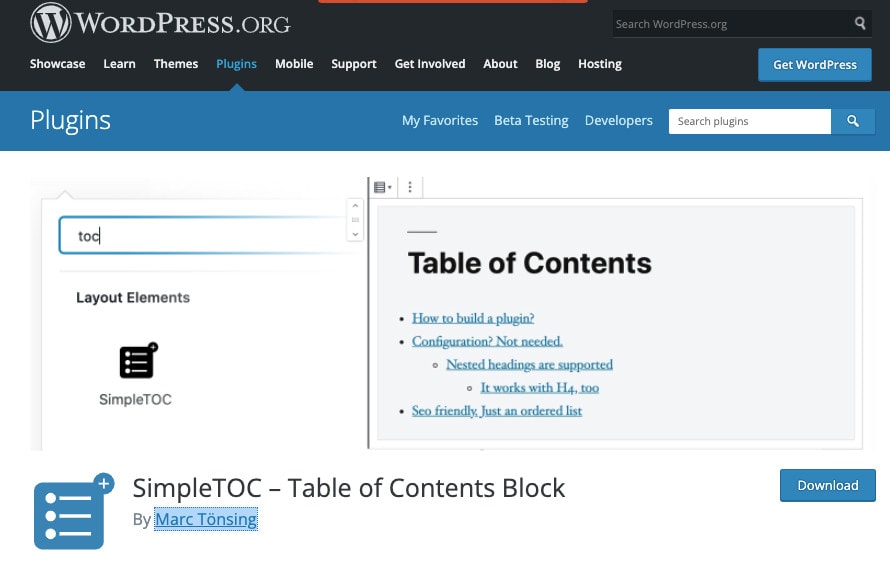The width and height of the screenshot is (890, 582).
Task: Open the Showcase menu item
Action: 57,64
